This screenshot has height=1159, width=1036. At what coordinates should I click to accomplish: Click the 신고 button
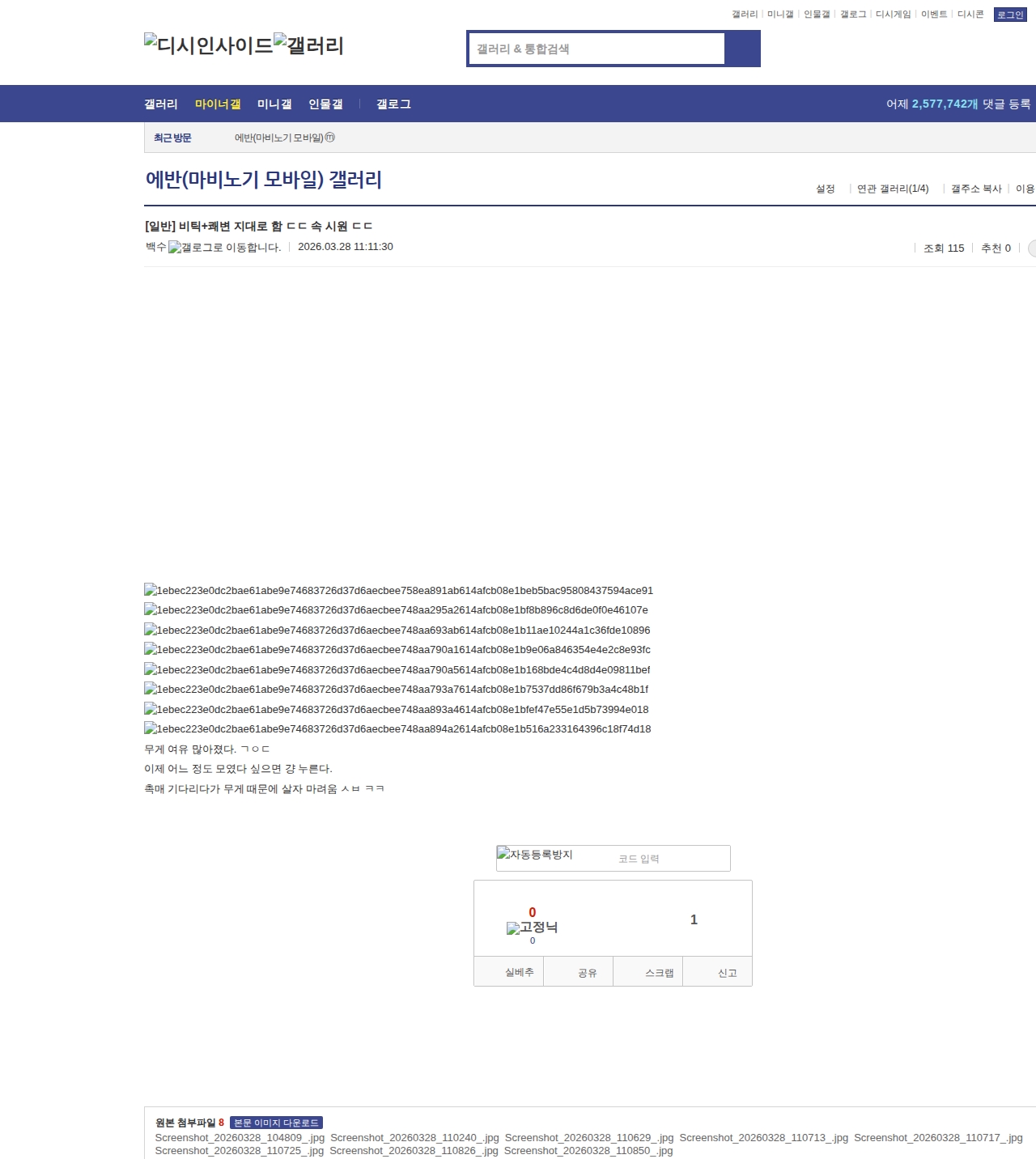718,972
